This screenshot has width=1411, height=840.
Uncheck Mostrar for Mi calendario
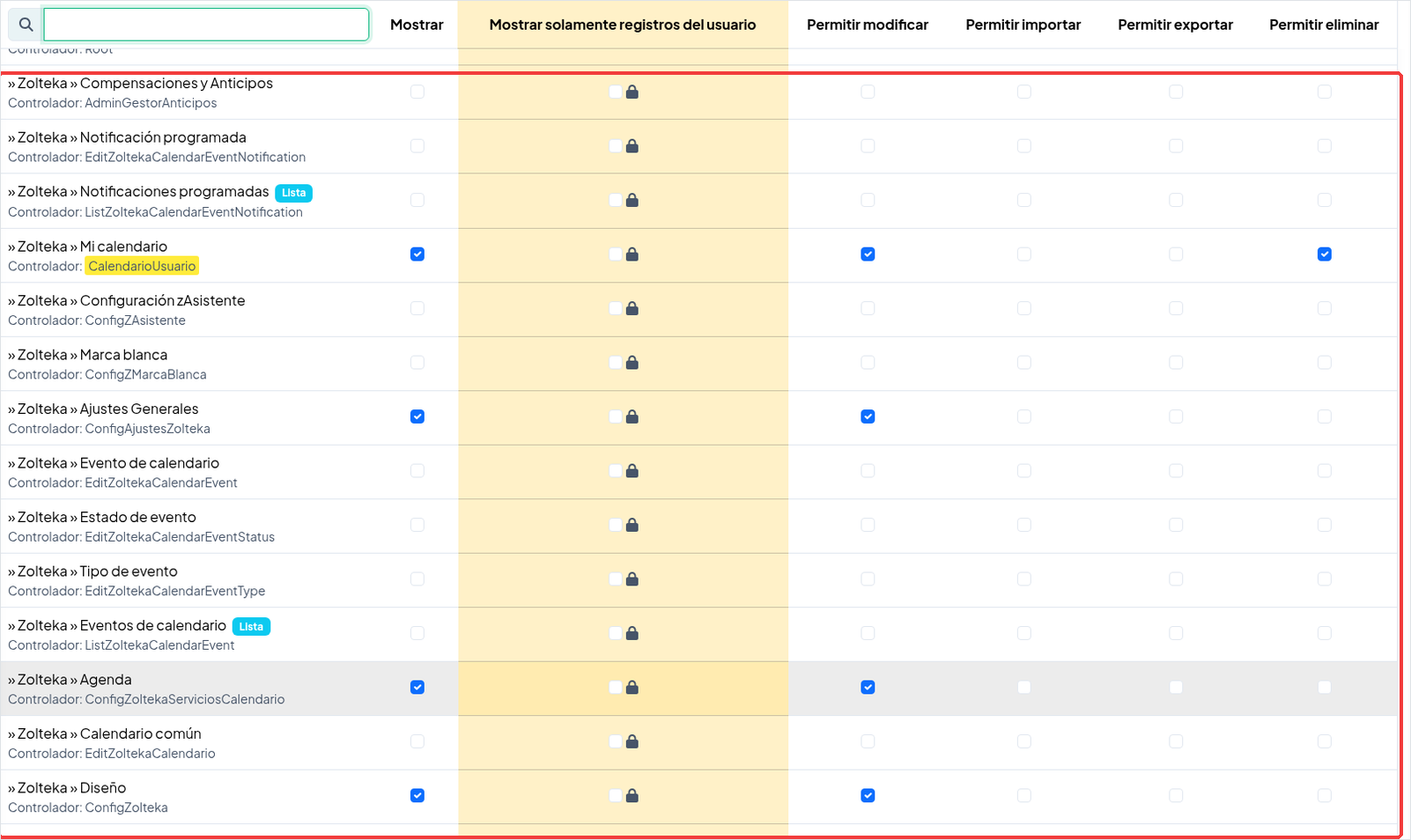click(x=417, y=254)
